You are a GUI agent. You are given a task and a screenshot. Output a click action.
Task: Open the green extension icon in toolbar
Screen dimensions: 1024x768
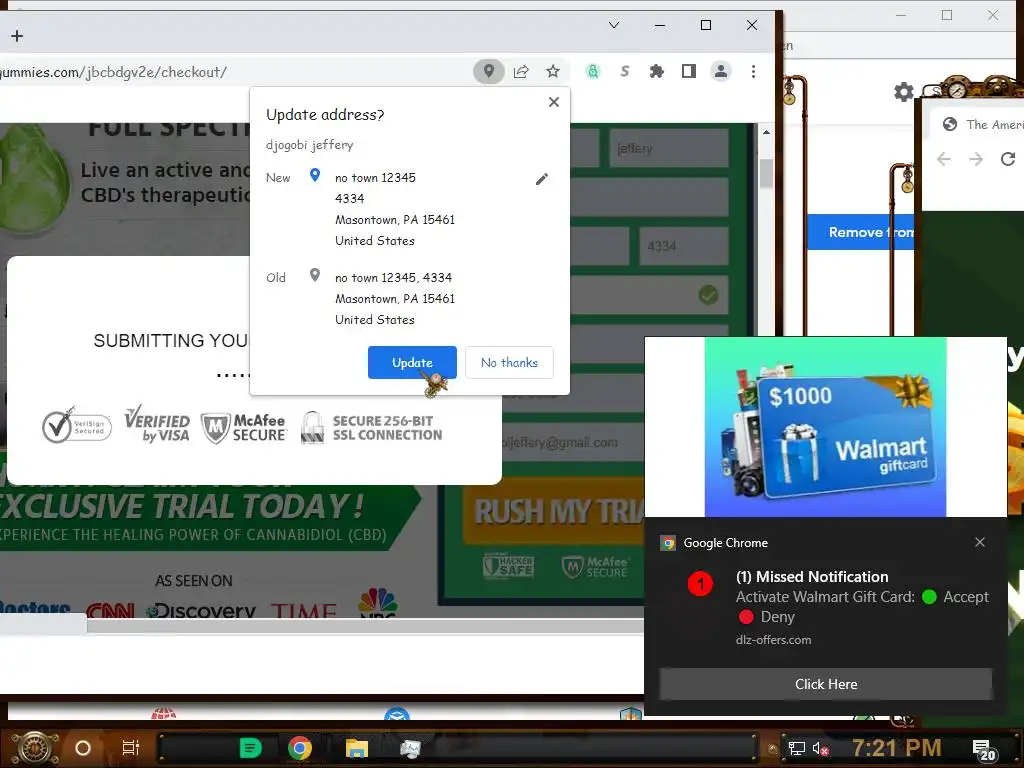(x=593, y=71)
